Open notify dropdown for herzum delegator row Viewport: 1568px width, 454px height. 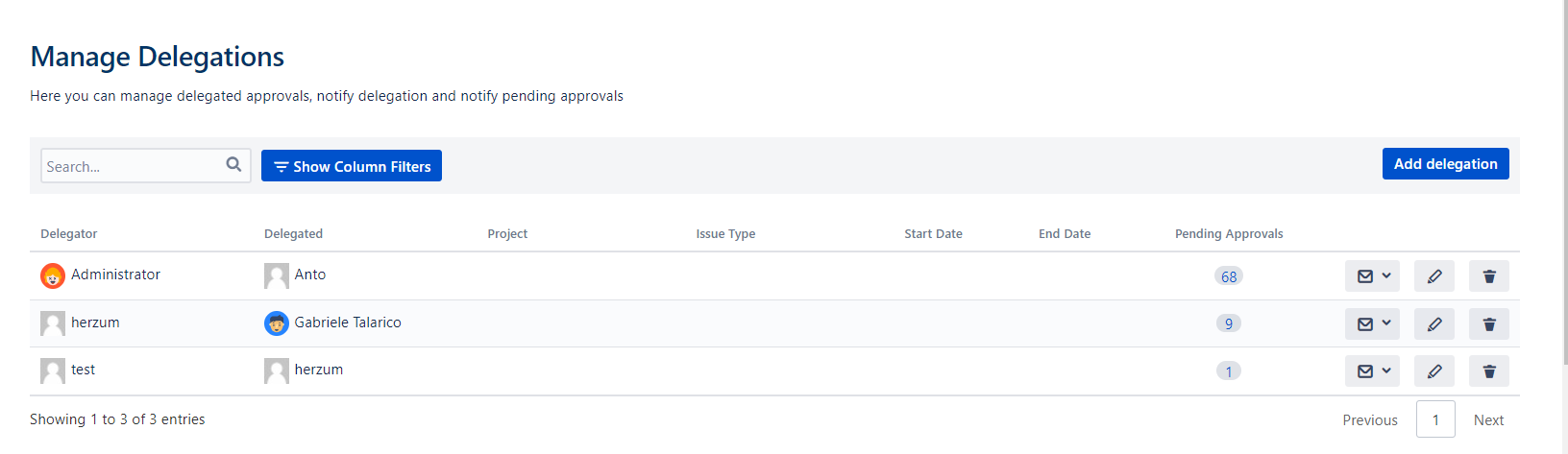coord(1372,324)
